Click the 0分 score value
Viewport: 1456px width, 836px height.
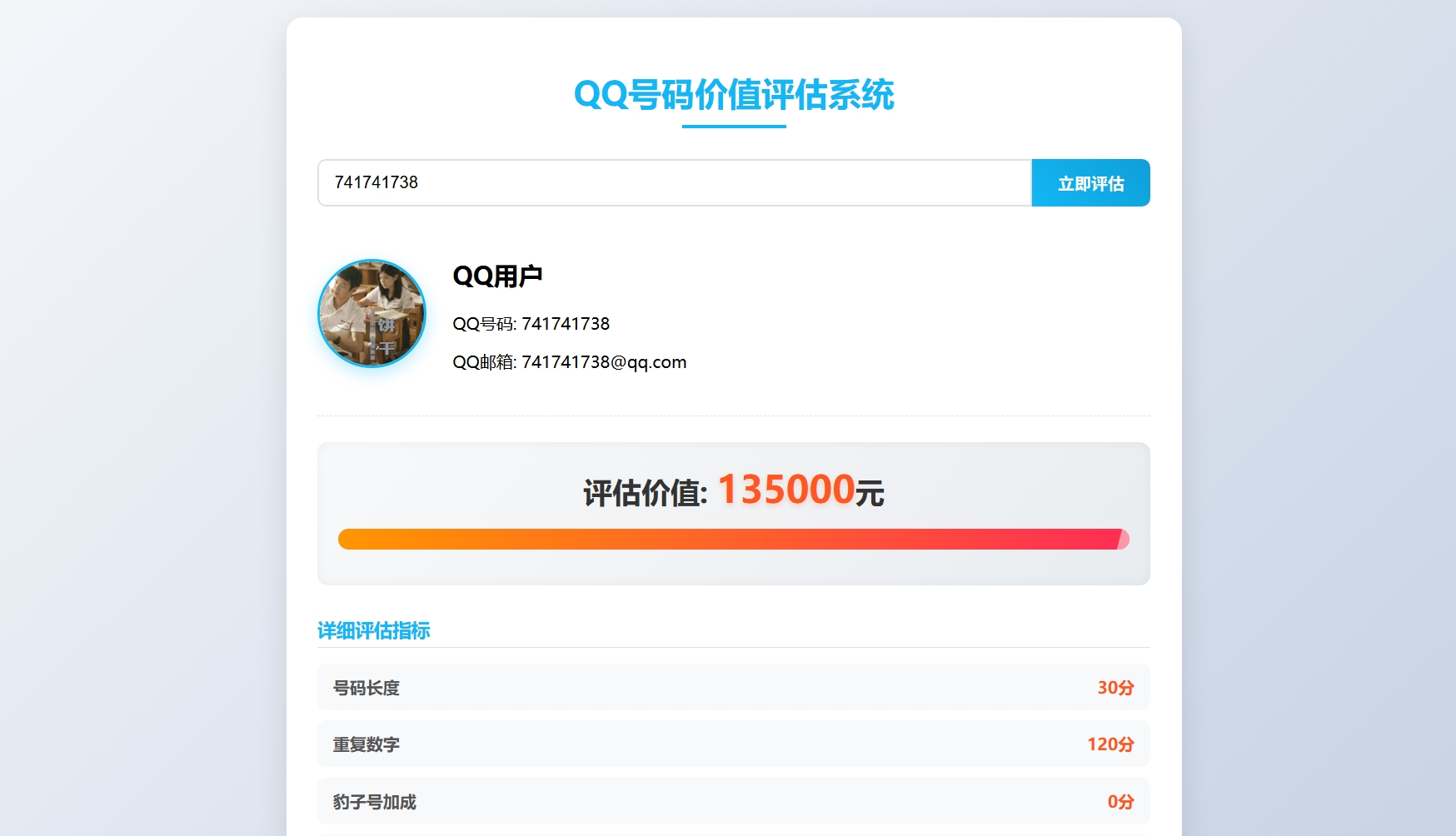pos(1121,802)
